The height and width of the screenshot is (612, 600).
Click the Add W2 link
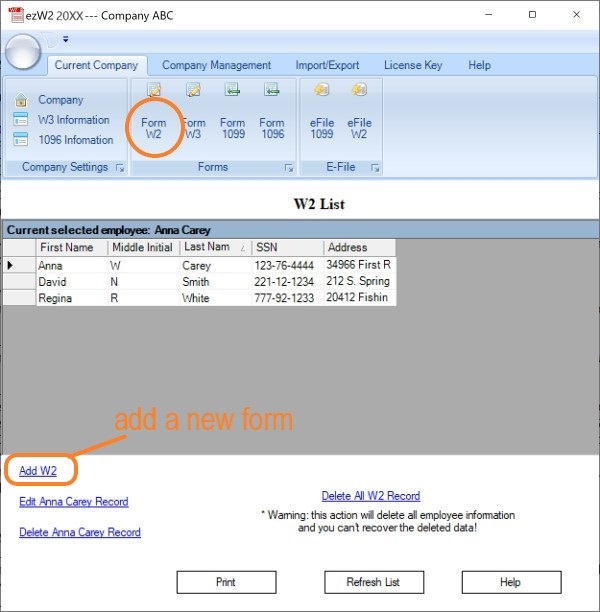(x=38, y=471)
